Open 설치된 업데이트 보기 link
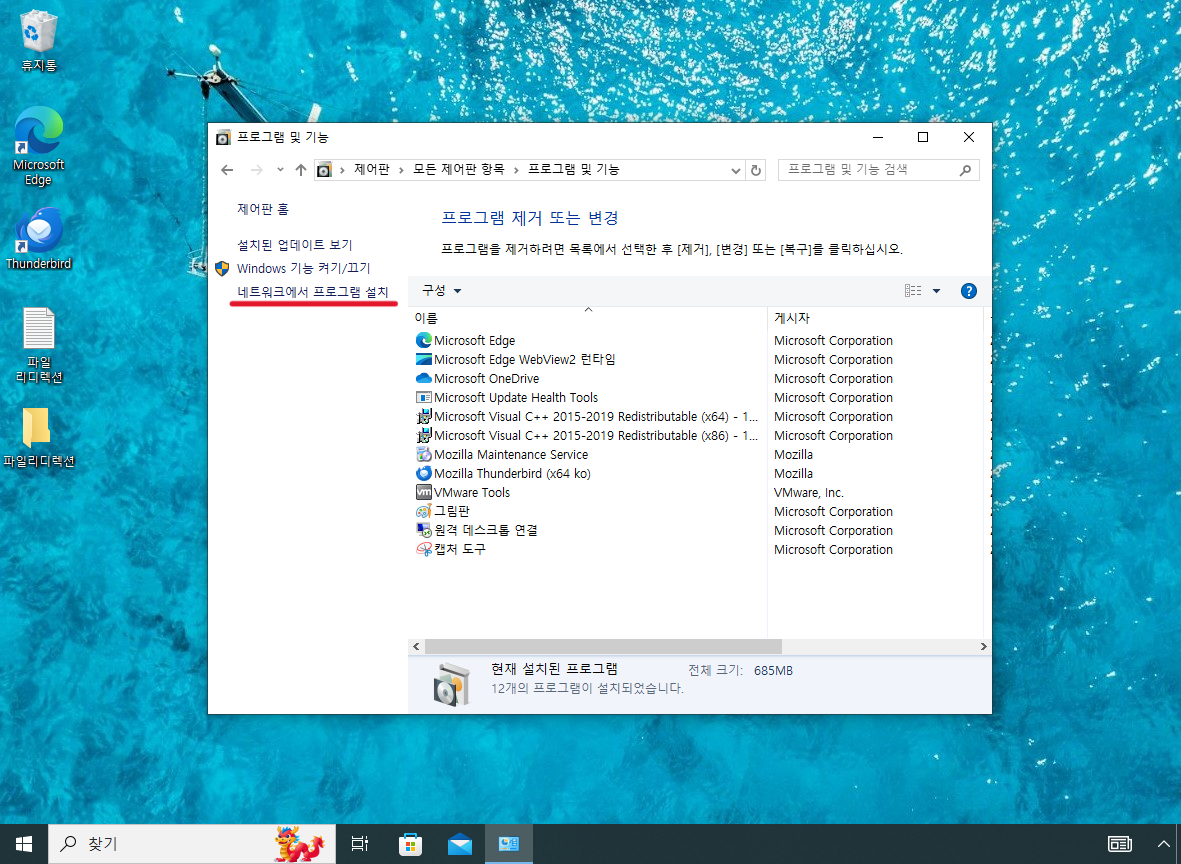The image size is (1181, 864). pos(294,245)
